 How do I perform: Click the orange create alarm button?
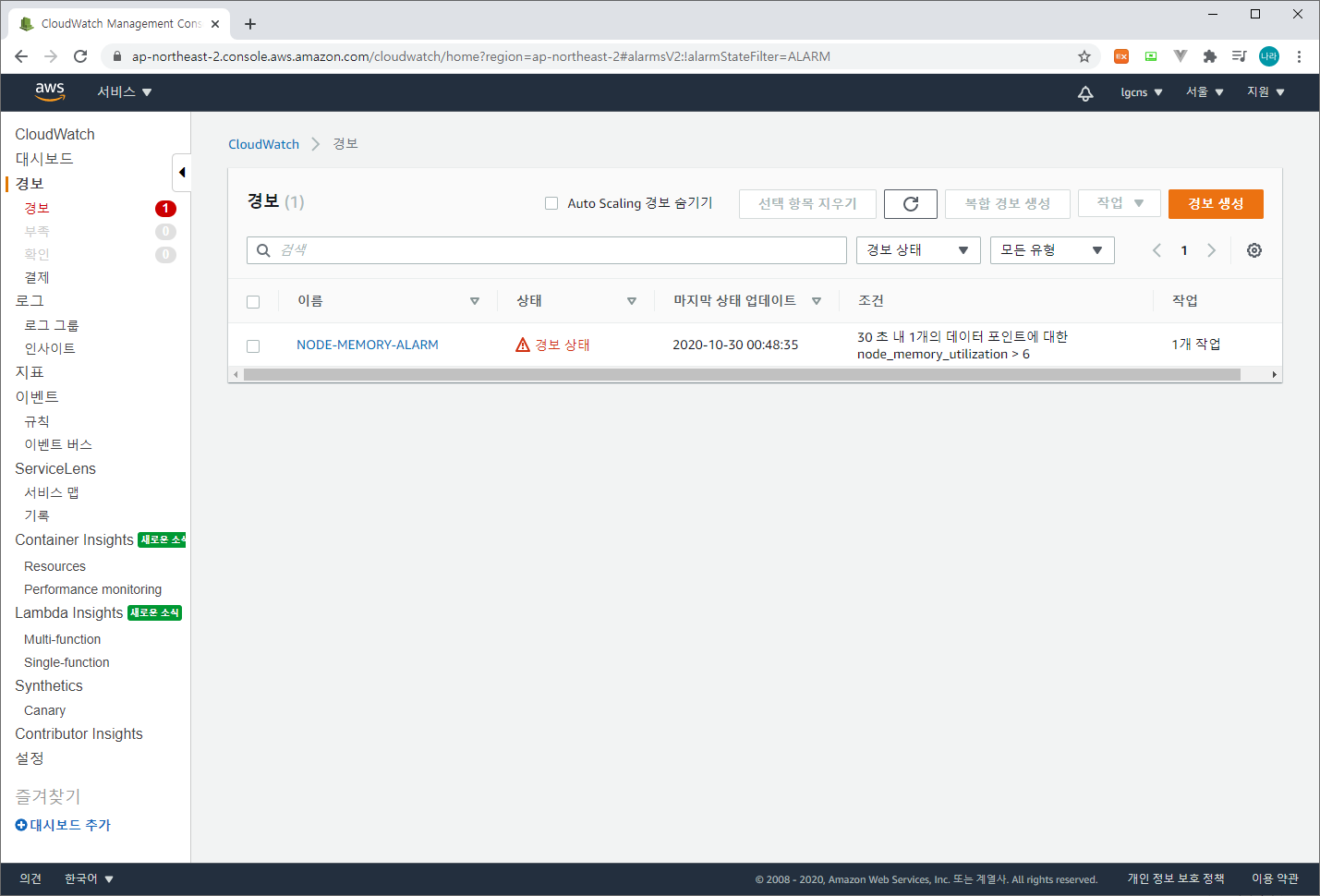(1216, 204)
